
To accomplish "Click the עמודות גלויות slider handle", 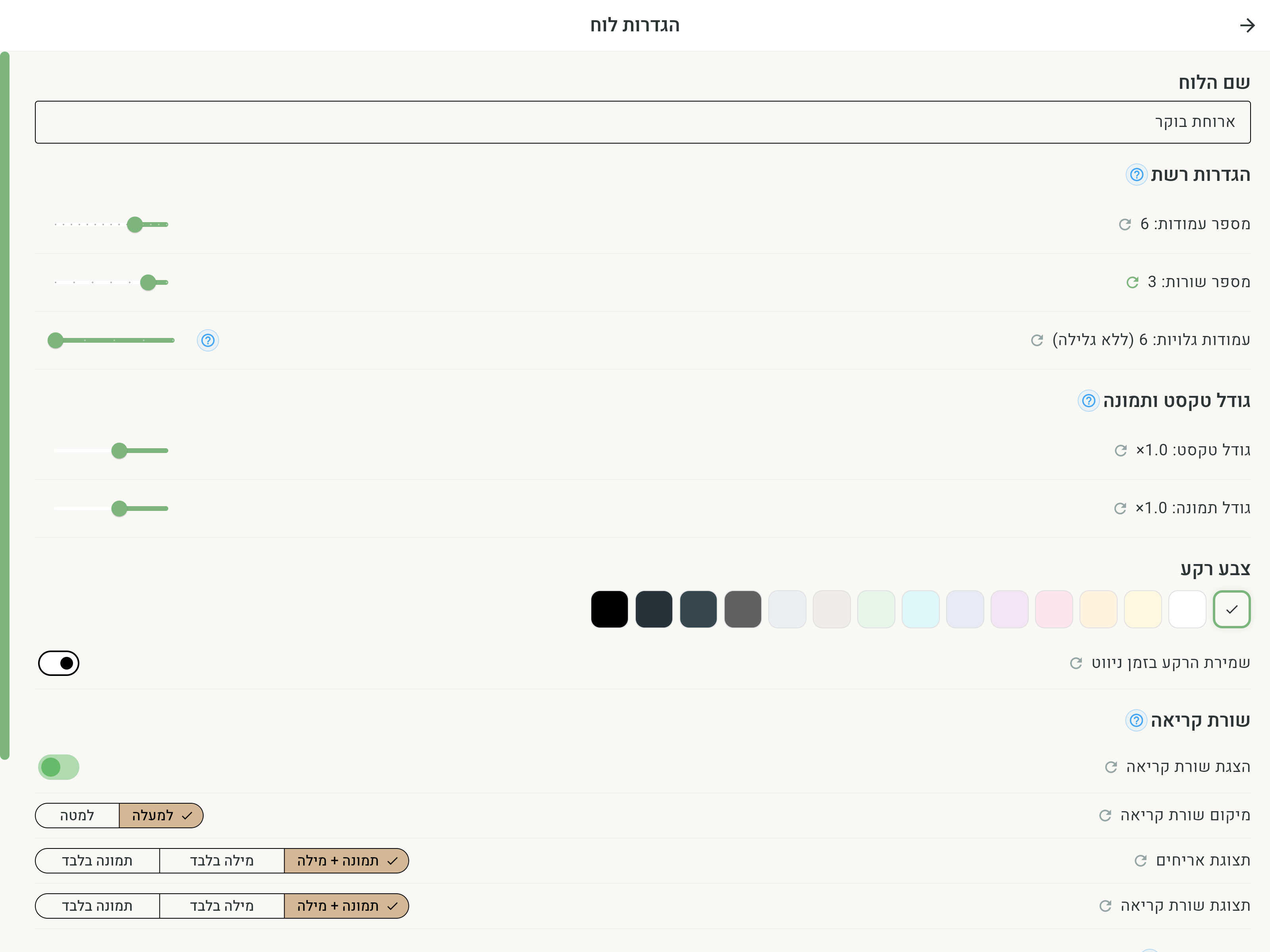I will point(55,340).
